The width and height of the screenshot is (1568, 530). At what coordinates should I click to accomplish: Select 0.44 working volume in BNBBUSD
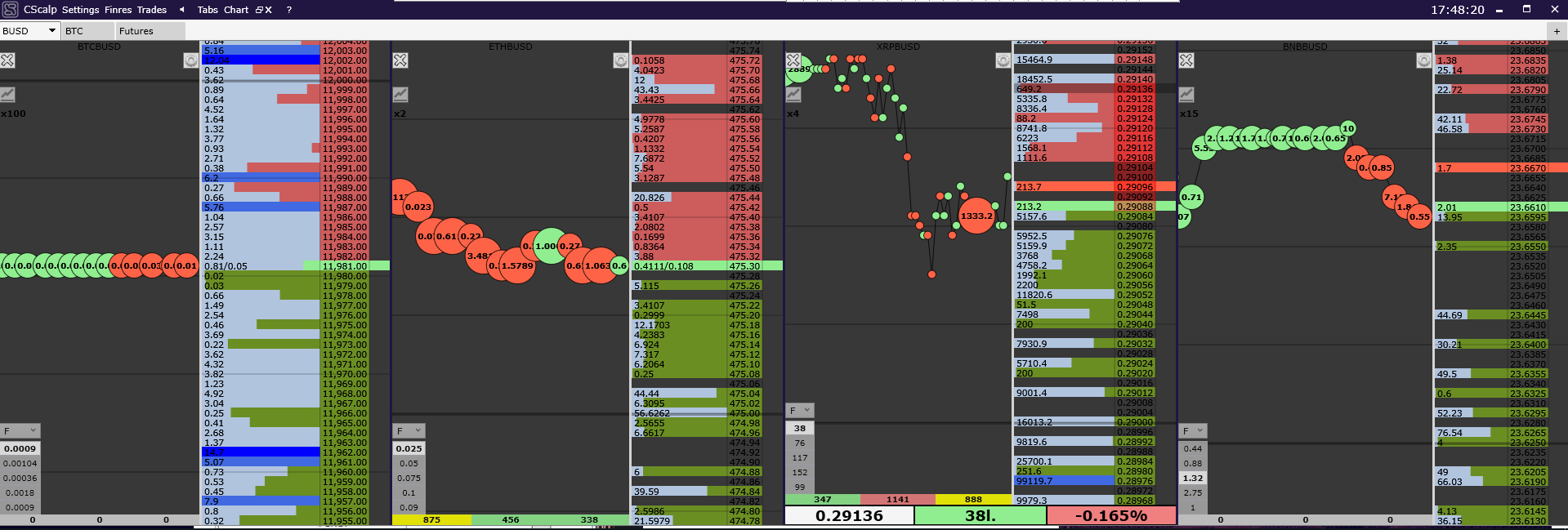click(1193, 448)
